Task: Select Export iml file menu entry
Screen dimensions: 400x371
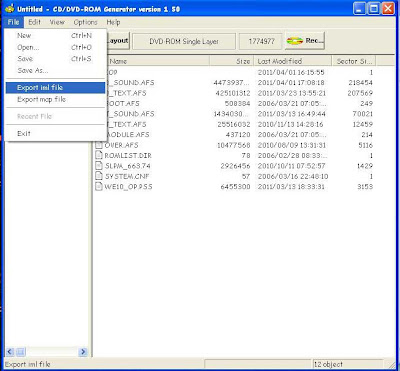Action: pyautogui.click(x=55, y=88)
